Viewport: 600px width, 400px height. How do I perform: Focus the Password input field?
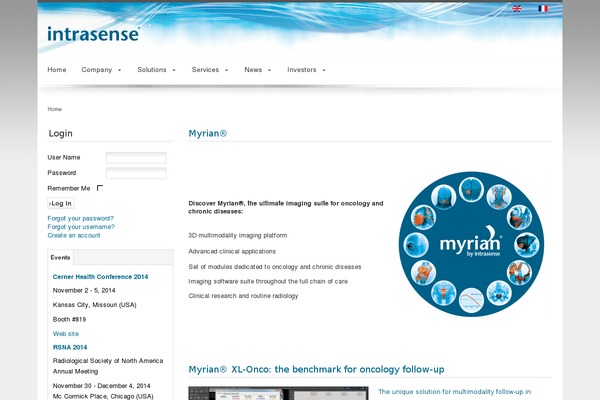[136, 173]
